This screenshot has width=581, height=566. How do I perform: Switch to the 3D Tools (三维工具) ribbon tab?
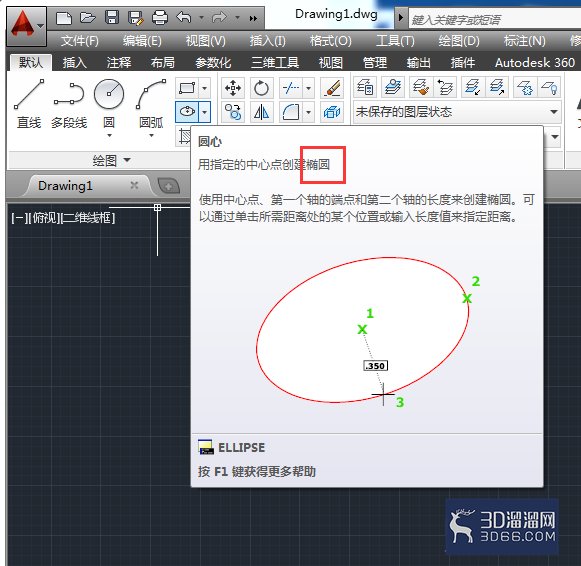(275, 63)
